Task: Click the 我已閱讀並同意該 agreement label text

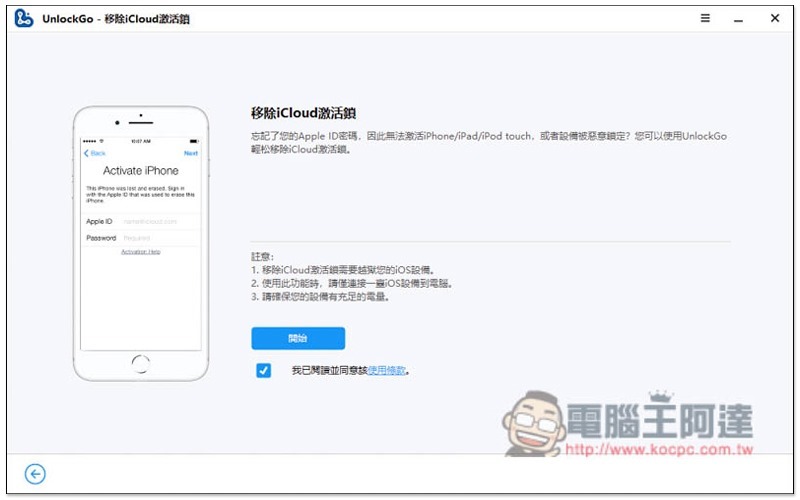Action: click(330, 370)
